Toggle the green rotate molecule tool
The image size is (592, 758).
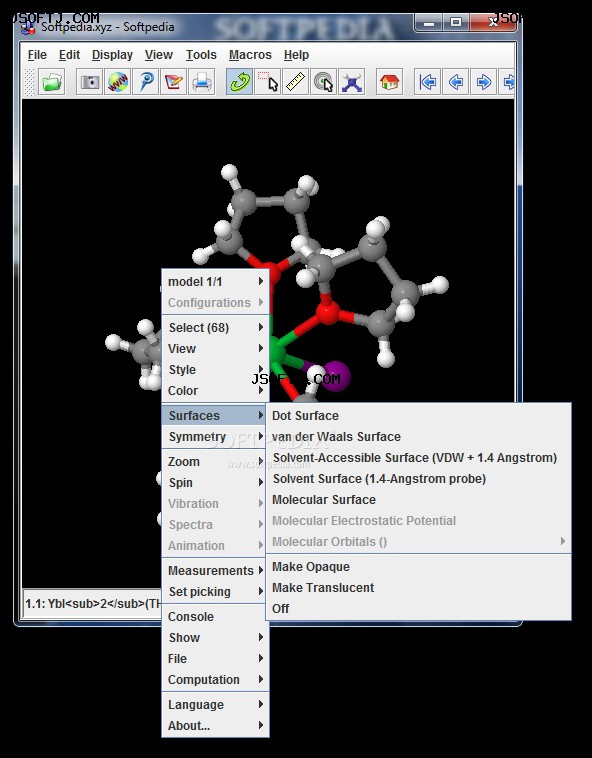pos(239,82)
